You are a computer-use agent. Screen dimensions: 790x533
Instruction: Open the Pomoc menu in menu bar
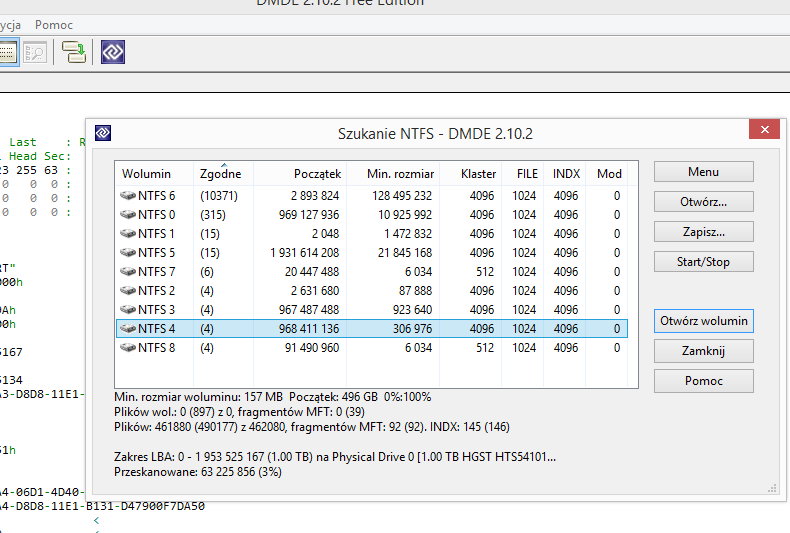point(53,25)
